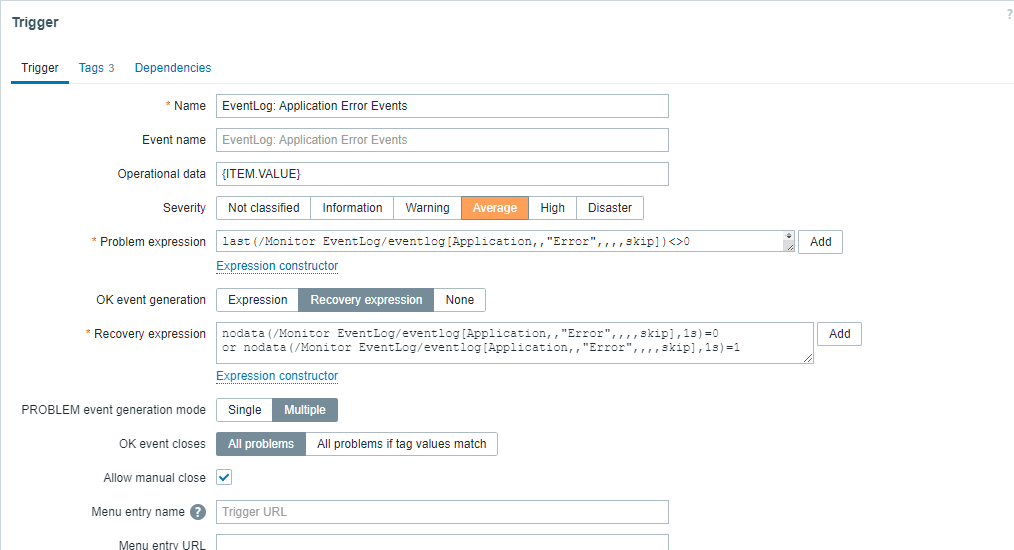Open Expression constructor under Recovery expression
The height and width of the screenshot is (550, 1014).
pos(277,376)
